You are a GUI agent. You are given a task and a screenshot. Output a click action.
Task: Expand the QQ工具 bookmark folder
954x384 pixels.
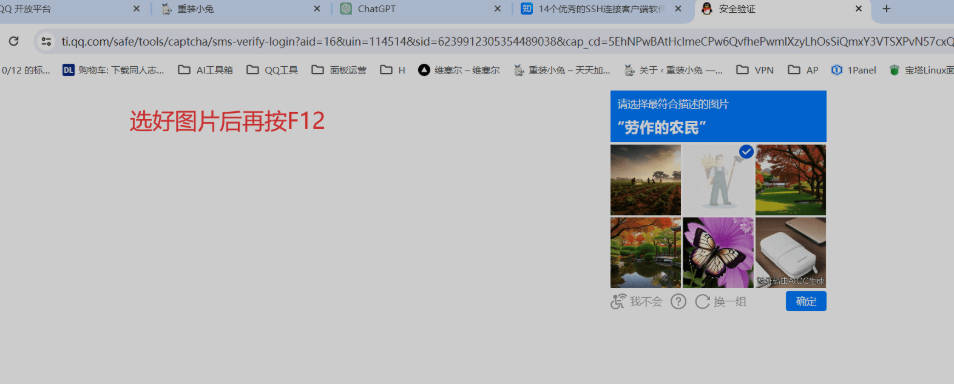tap(272, 70)
